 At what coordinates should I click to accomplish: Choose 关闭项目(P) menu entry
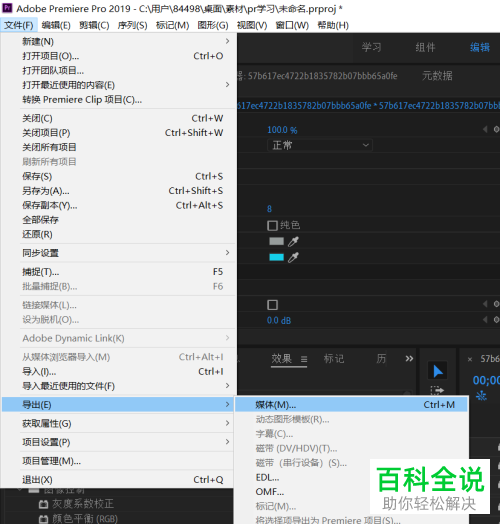118,133
